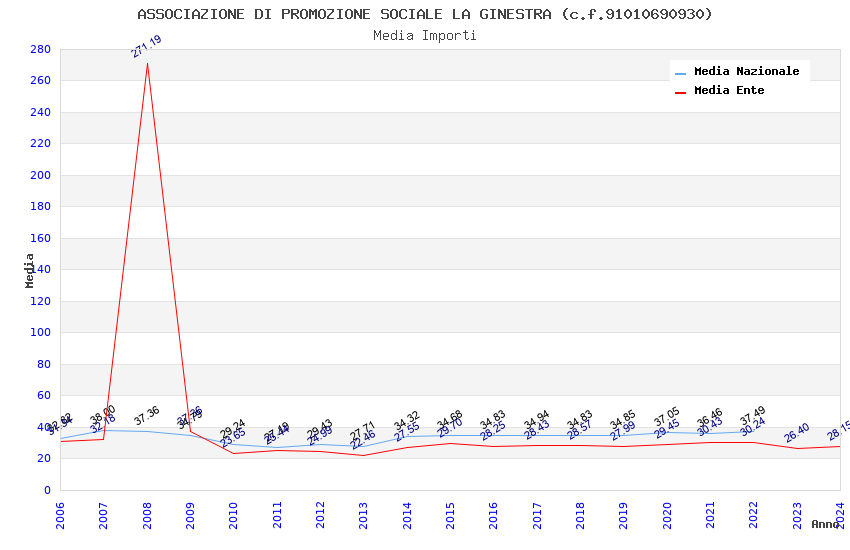
Task: Click the 271.19 peak value label
Action: point(146,46)
